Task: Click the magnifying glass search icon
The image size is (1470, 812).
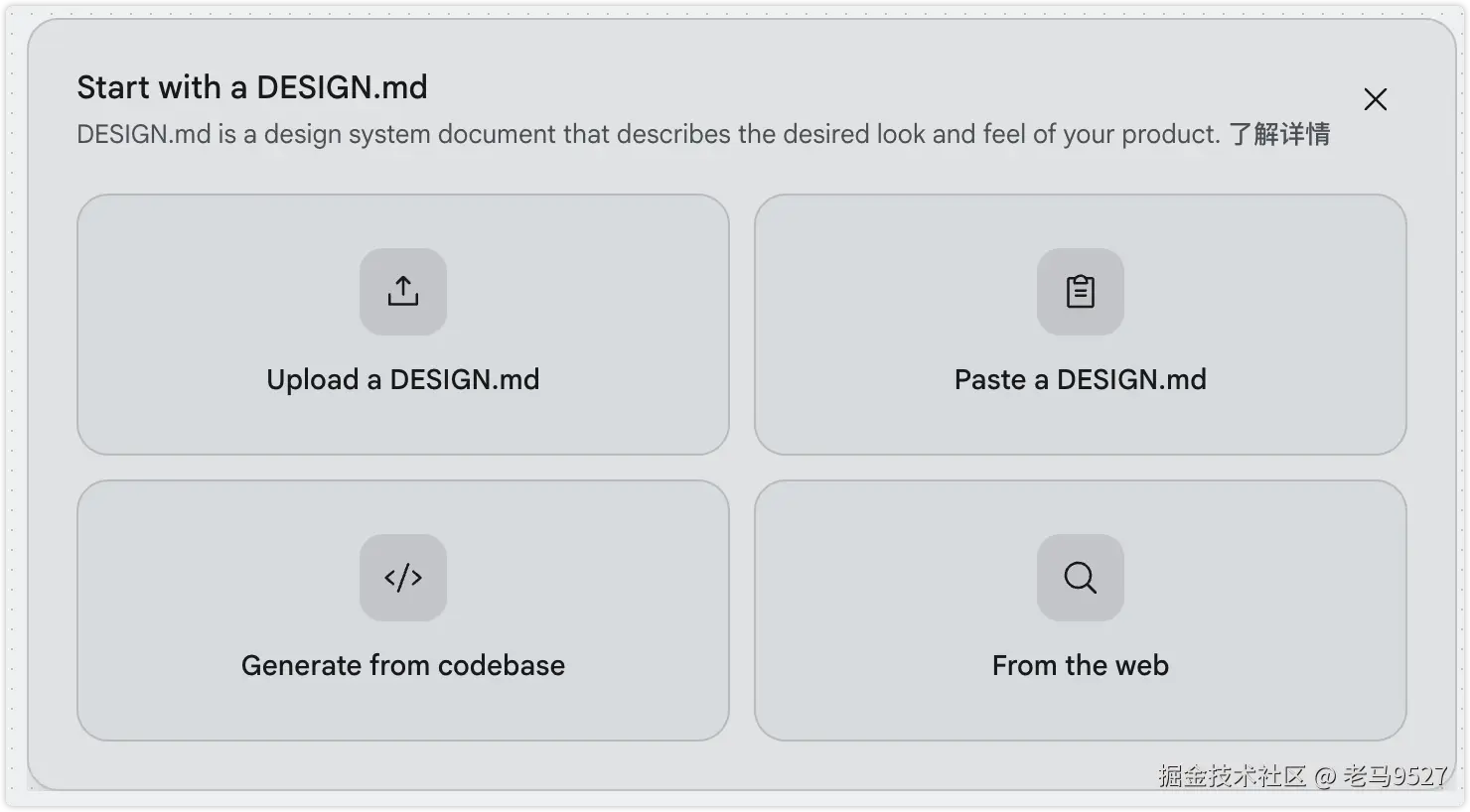Action: point(1081,578)
